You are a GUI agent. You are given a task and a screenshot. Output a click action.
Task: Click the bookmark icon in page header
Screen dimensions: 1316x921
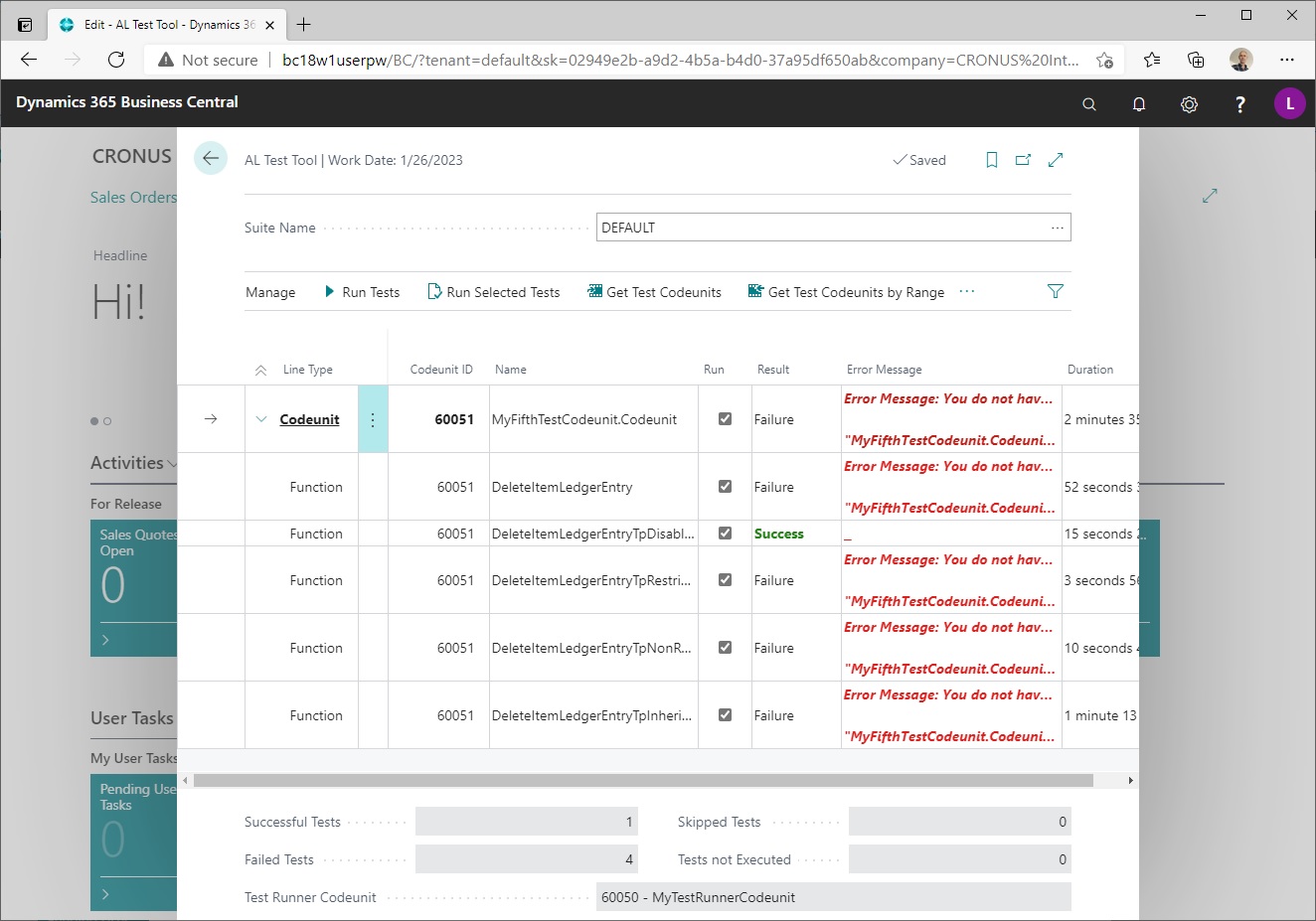991,160
